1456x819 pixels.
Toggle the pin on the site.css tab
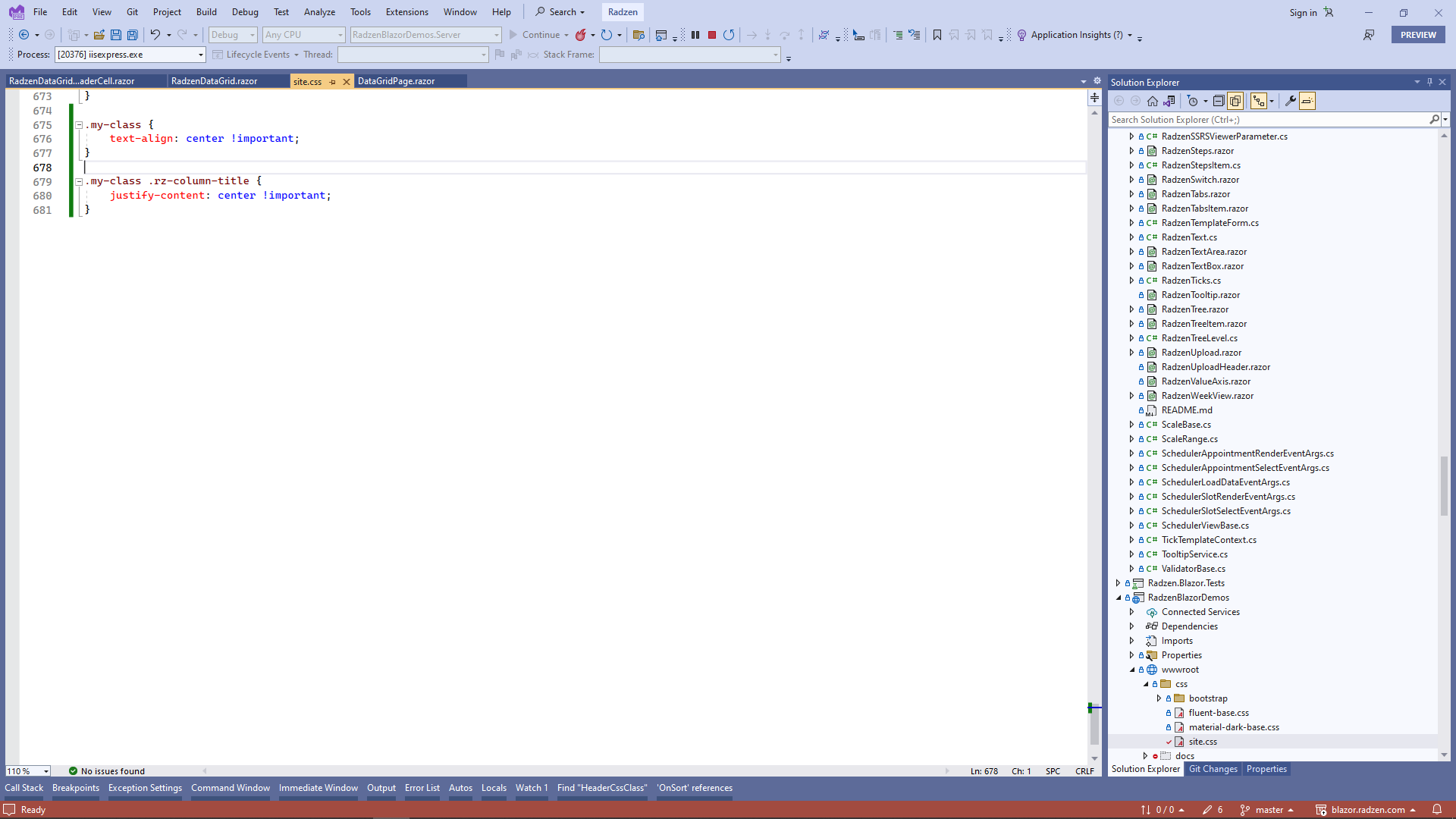(334, 81)
